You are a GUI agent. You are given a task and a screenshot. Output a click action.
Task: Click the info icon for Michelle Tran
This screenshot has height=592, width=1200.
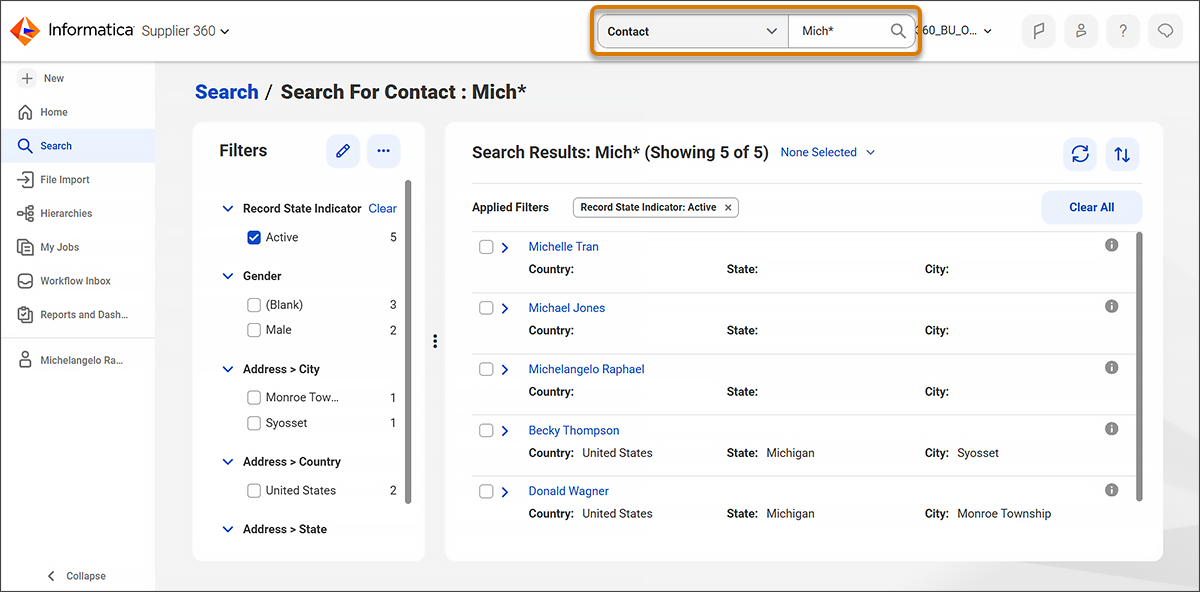[1111, 245]
